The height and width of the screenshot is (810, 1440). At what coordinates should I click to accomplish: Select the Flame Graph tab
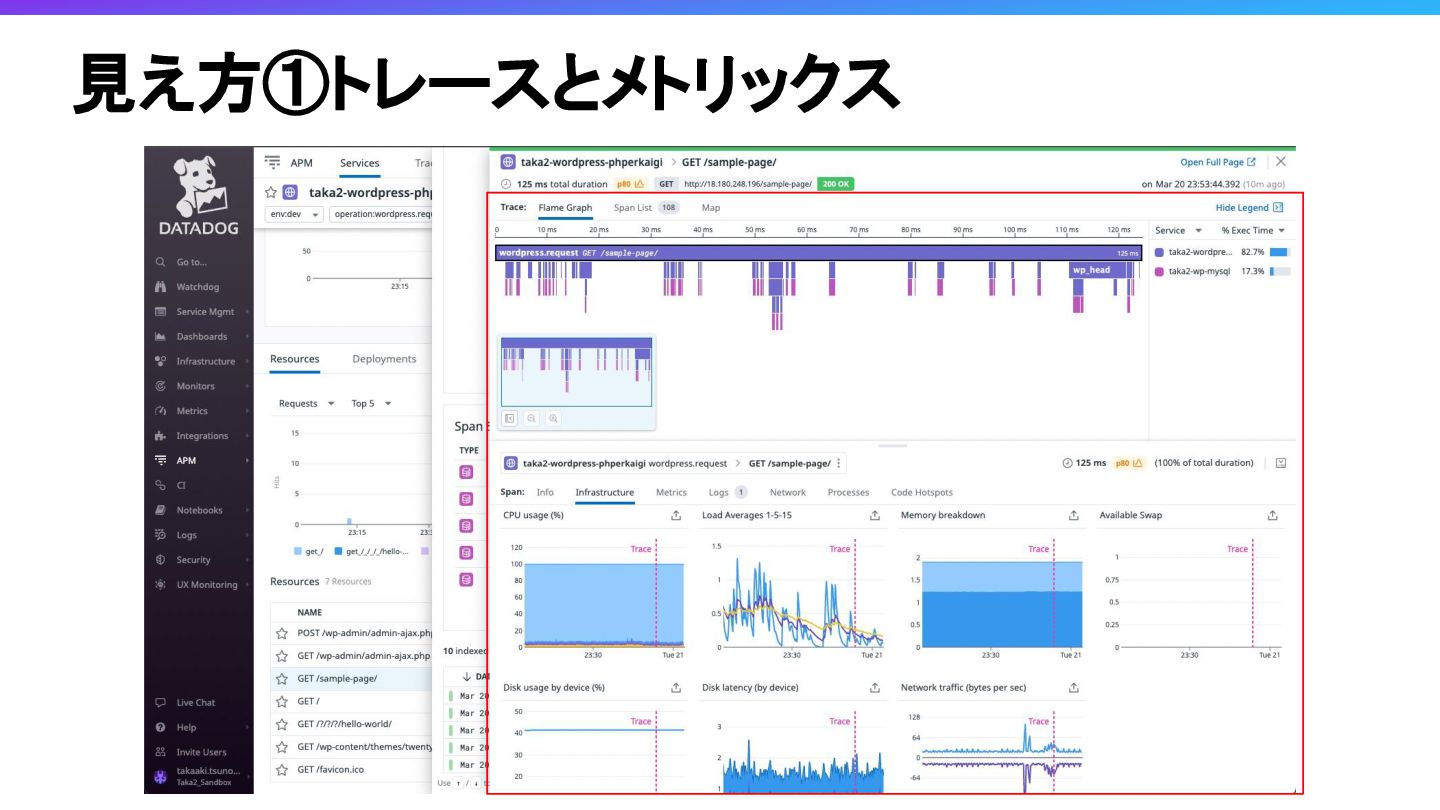pyautogui.click(x=565, y=208)
